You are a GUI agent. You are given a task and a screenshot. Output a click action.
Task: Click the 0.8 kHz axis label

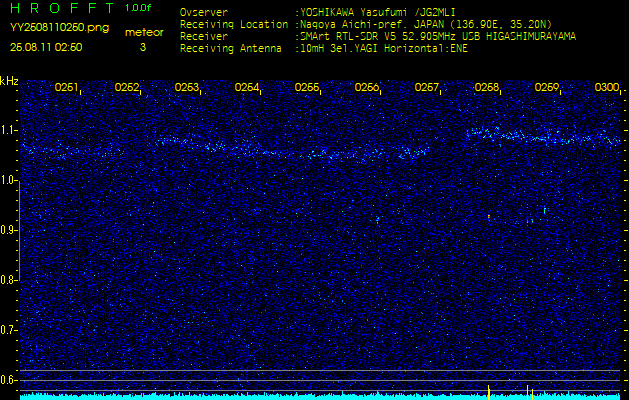(8, 280)
